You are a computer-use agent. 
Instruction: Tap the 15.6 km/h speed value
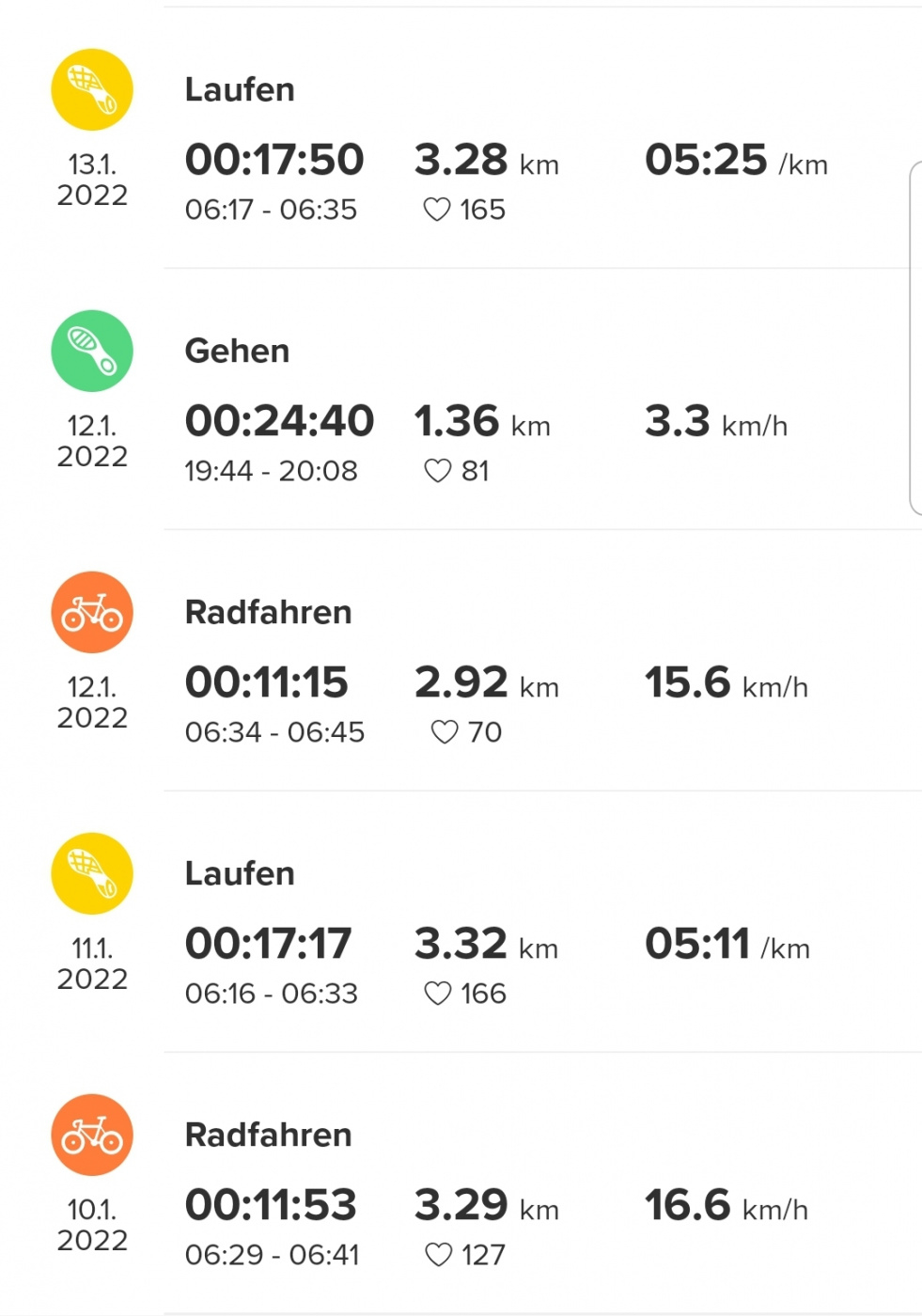(726, 682)
